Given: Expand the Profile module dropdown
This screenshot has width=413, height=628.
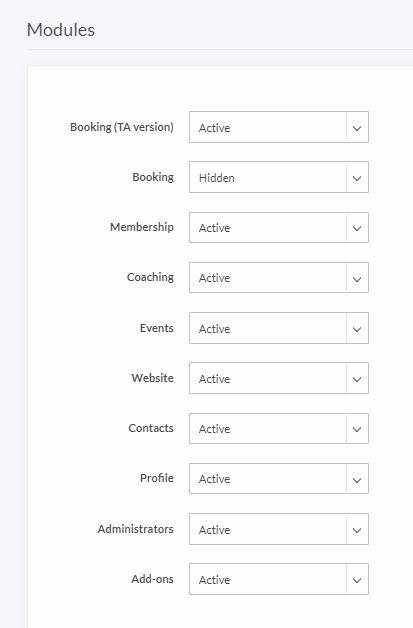Looking at the screenshot, I should [279, 479].
